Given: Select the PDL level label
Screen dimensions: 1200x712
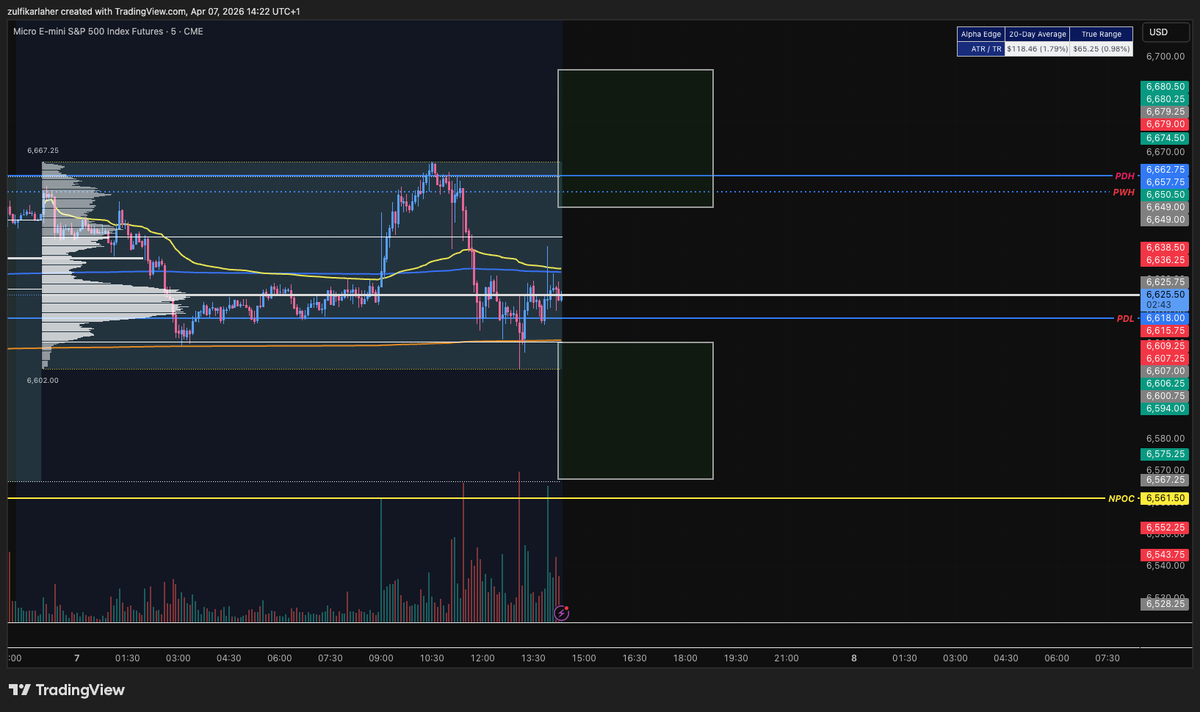Looking at the screenshot, I should pos(1126,319).
